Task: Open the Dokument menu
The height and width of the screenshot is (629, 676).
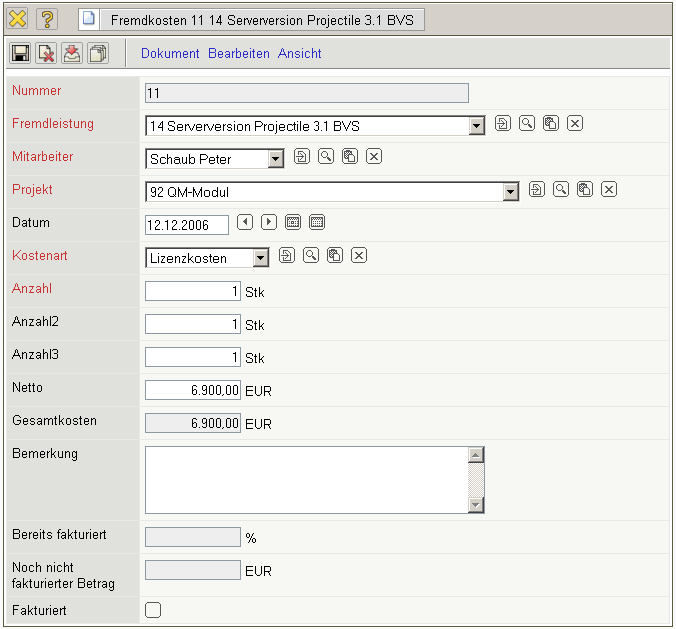Action: [170, 54]
